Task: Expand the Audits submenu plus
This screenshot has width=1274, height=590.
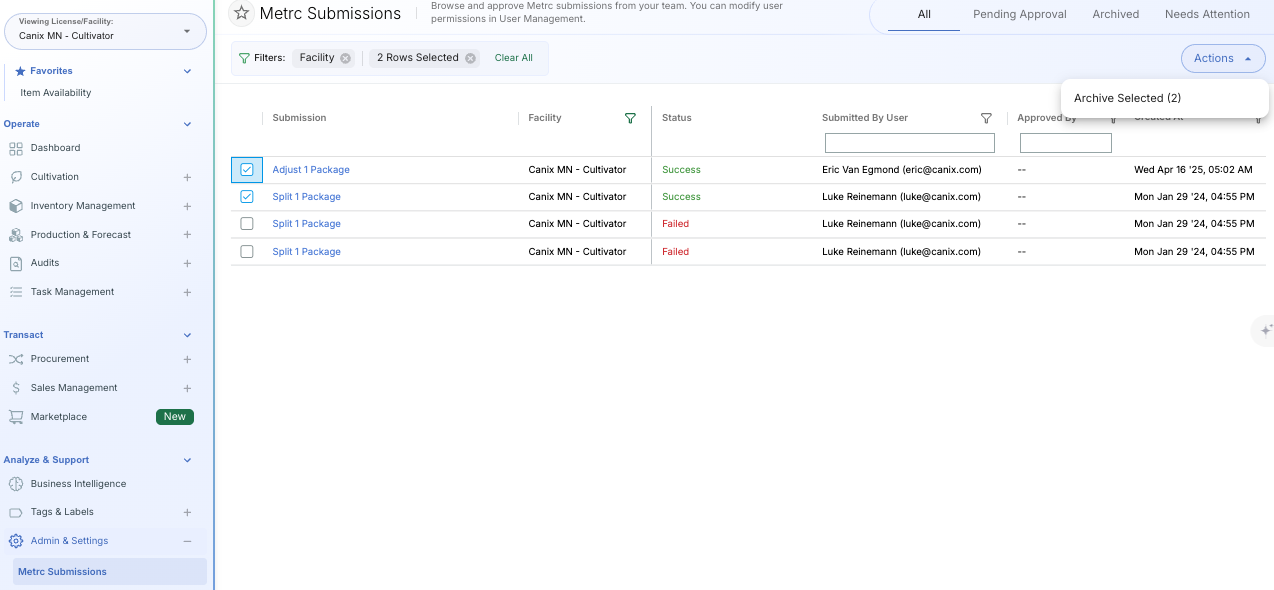Action: pyautogui.click(x=187, y=263)
